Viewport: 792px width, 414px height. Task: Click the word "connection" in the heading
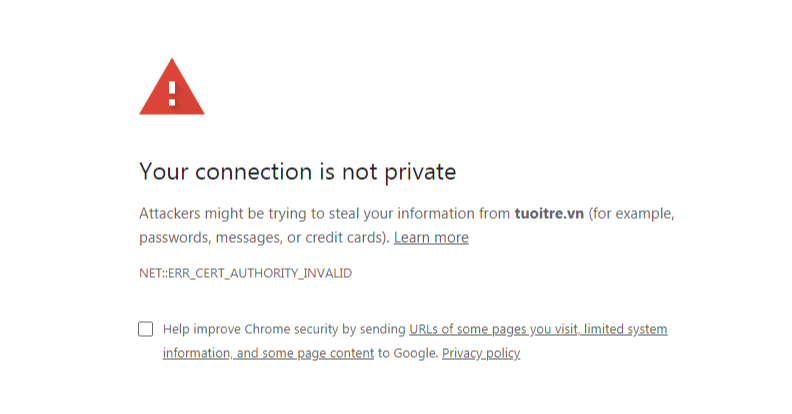(251, 172)
